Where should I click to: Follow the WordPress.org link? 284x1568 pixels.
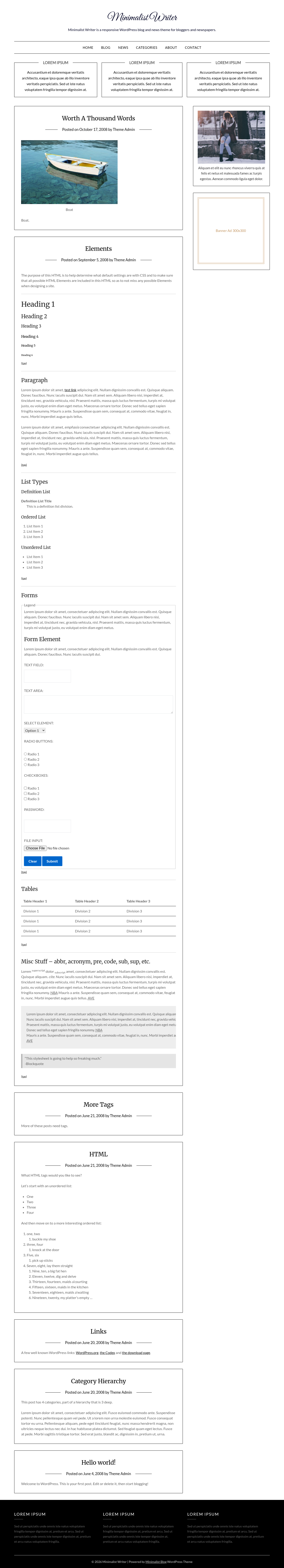click(87, 1352)
